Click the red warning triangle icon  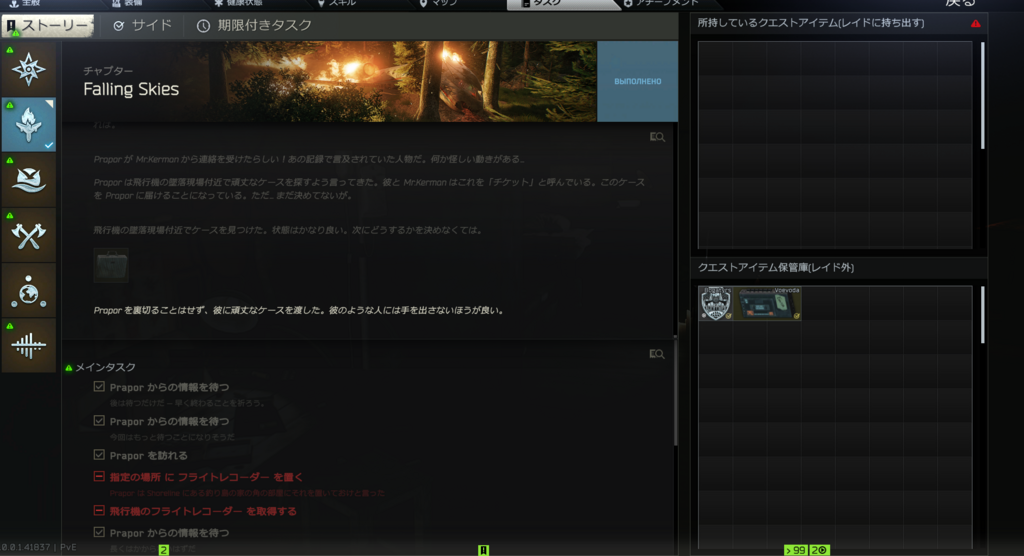pyautogui.click(x=975, y=24)
